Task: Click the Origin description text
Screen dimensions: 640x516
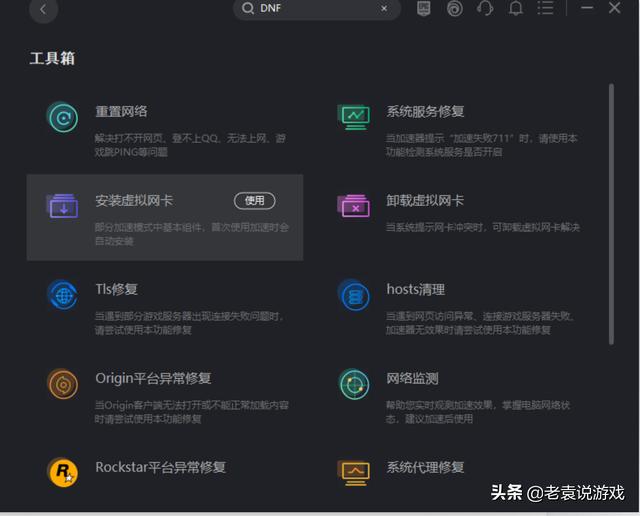Action: [191, 412]
